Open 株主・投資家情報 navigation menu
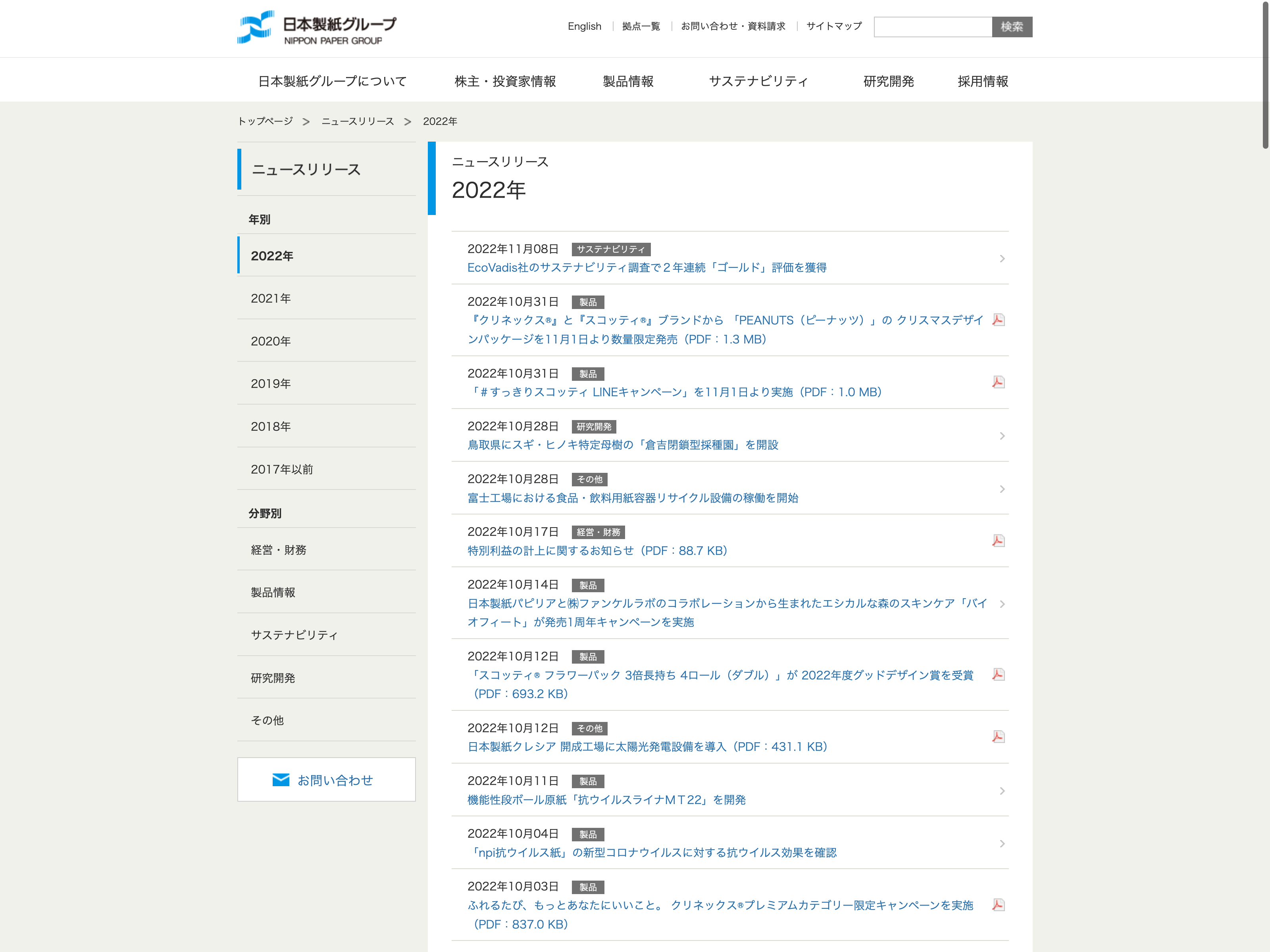This screenshot has width=1270, height=952. tap(505, 81)
